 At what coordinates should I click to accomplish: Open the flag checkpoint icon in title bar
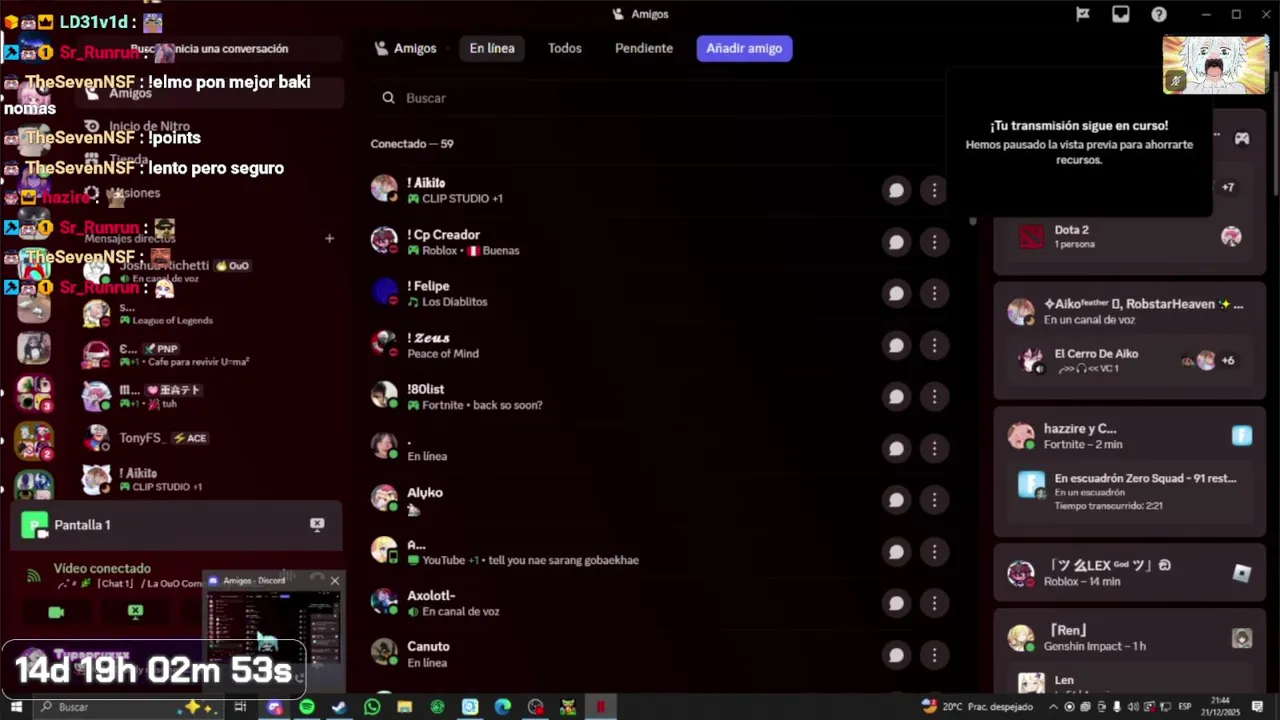click(x=1083, y=14)
